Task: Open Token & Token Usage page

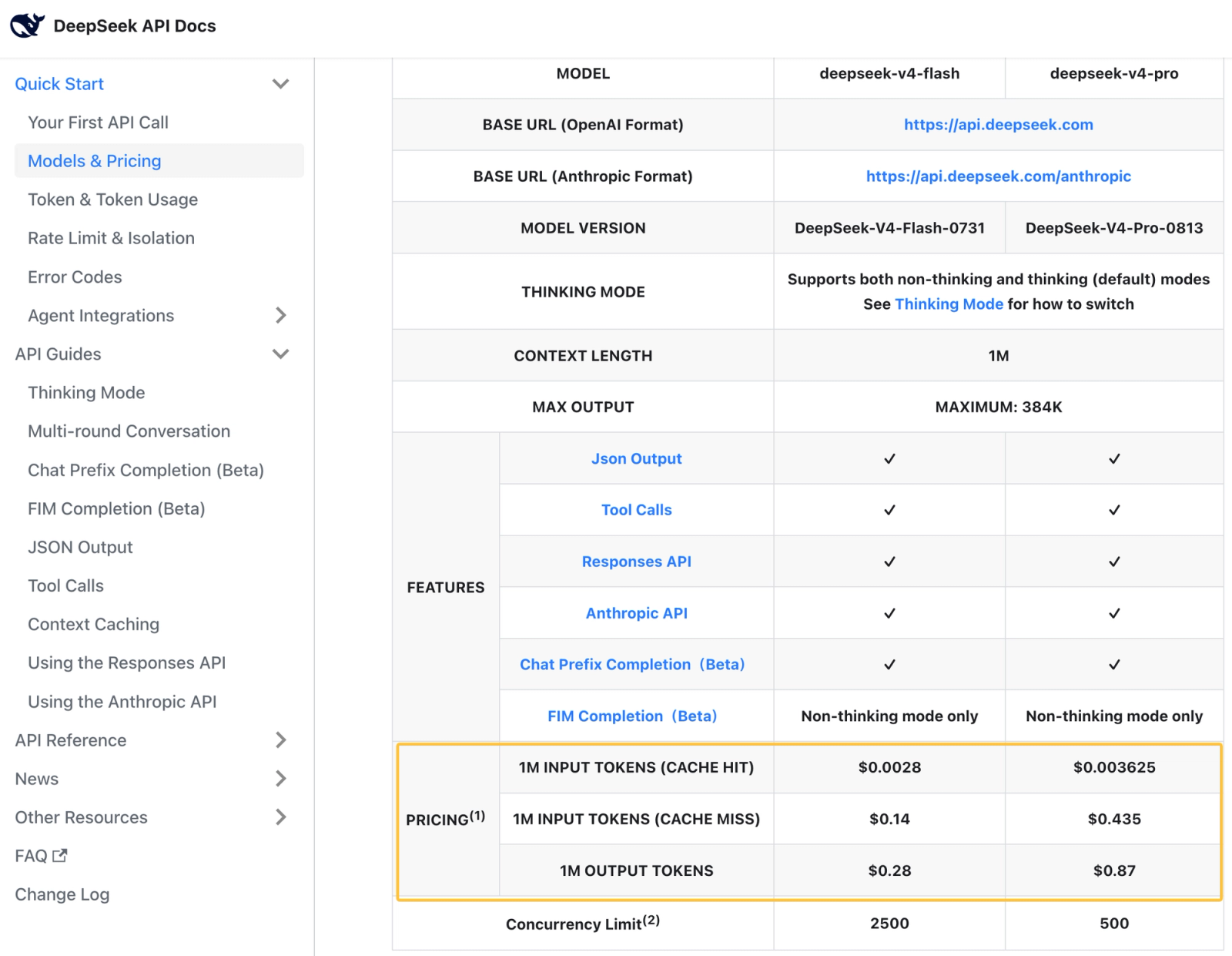Action: click(112, 199)
